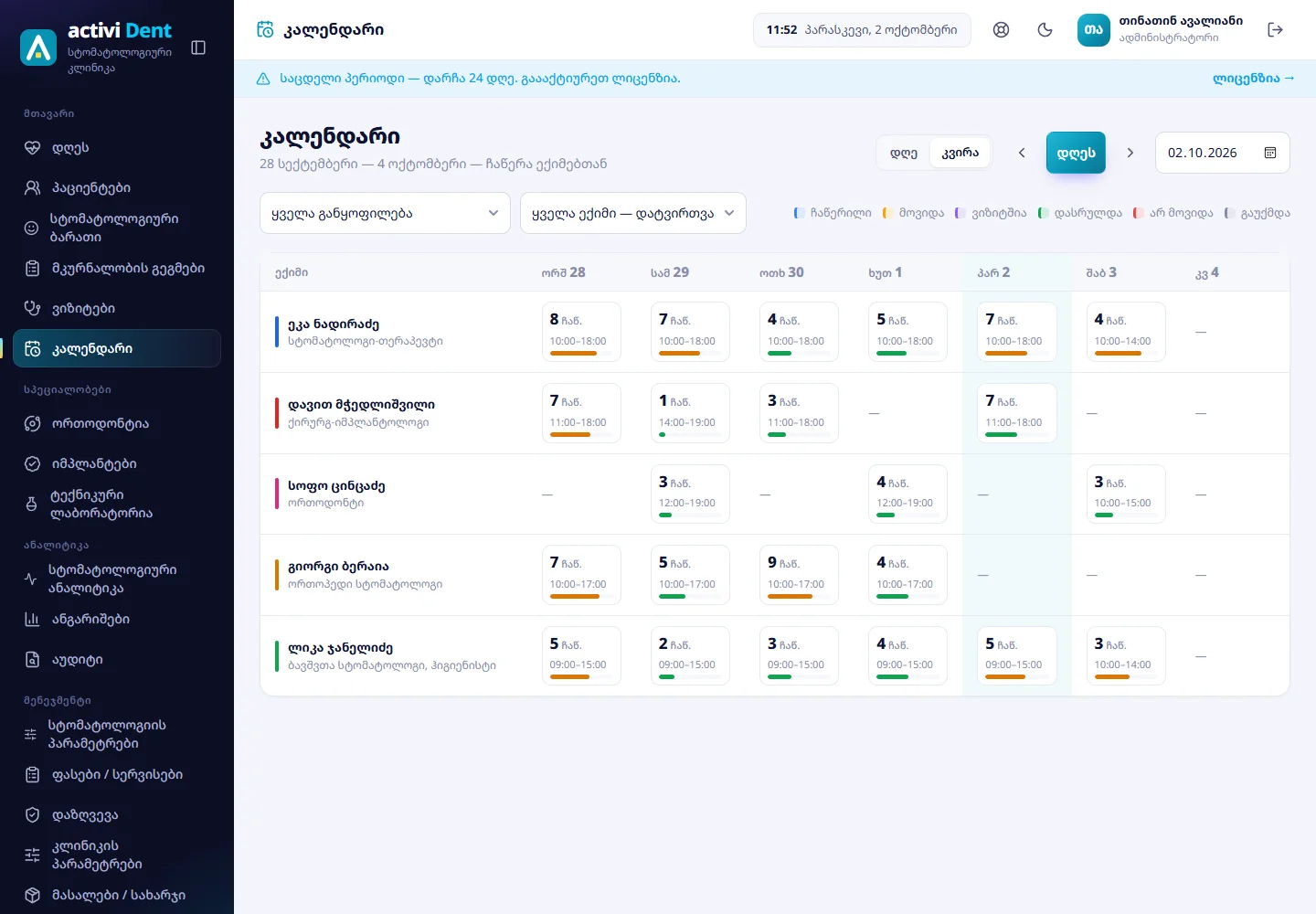1316x914 pixels.
Task: Switch to კვირა week view
Action: pos(960,153)
